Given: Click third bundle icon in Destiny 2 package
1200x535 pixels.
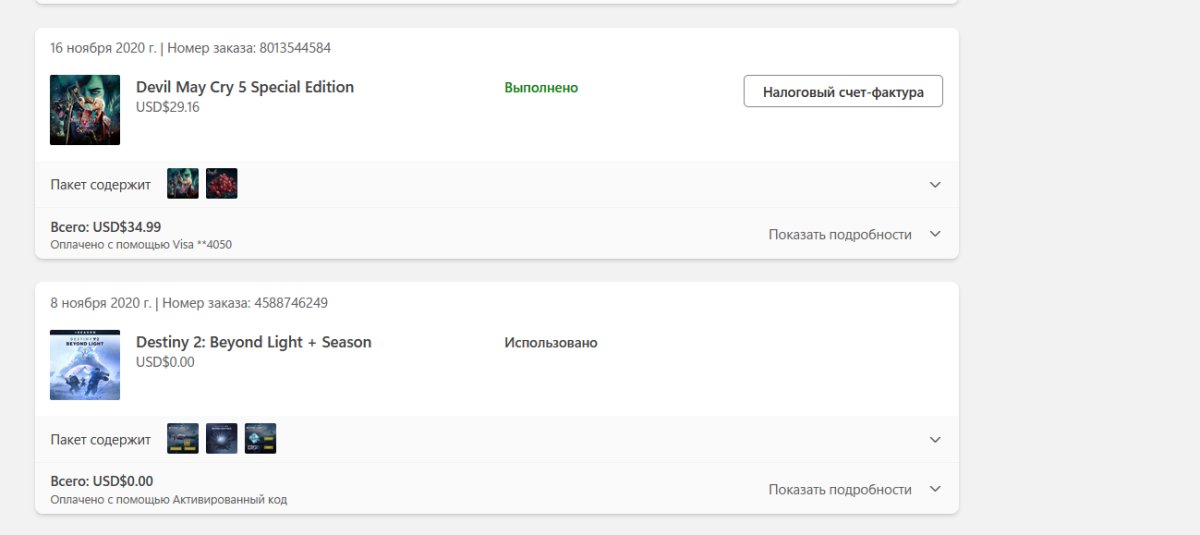Looking at the screenshot, I should pyautogui.click(x=260, y=439).
